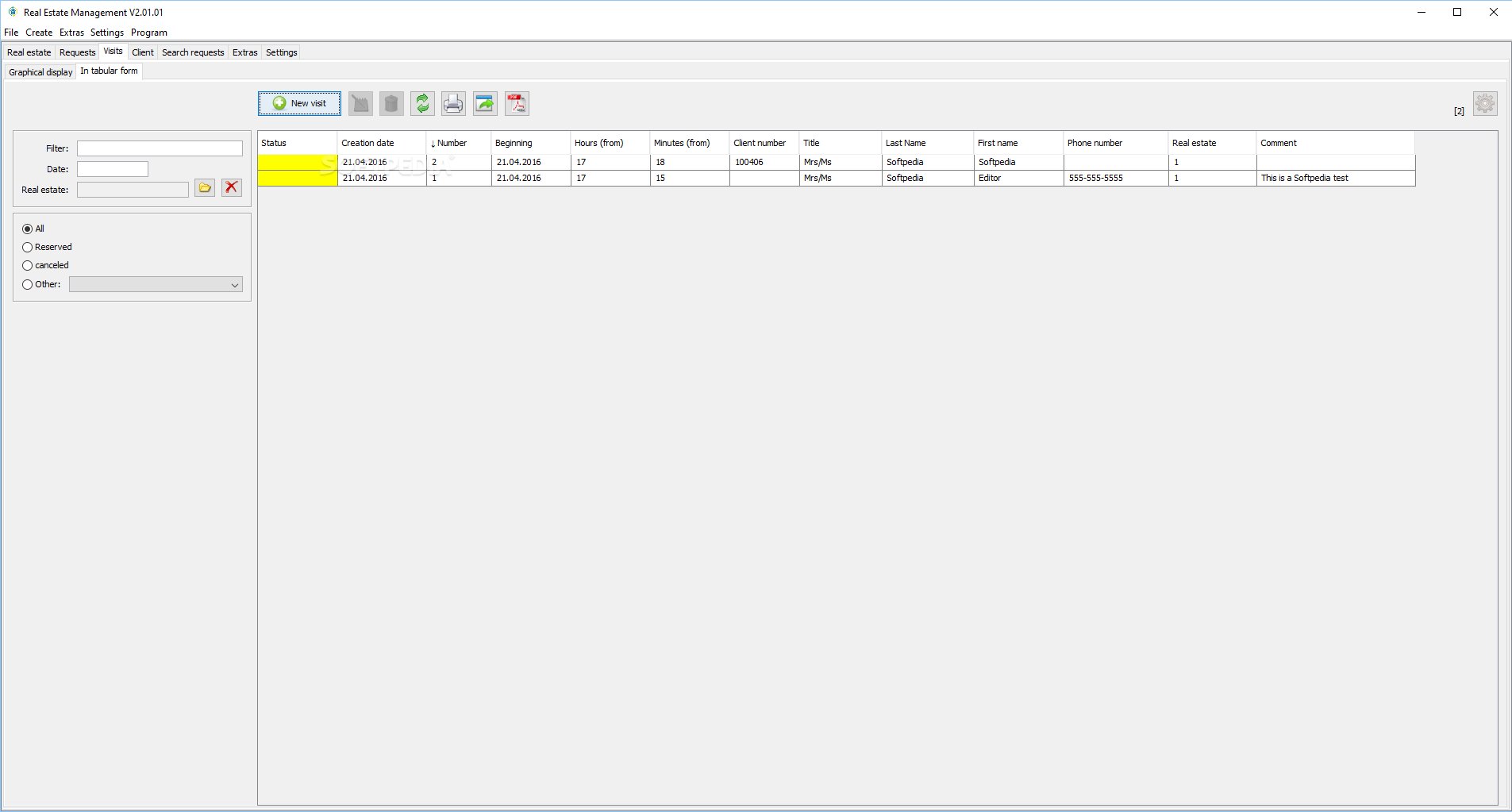The image size is (1512, 812).
Task: Select first name 'Softpedia' cell in row 2
Action: 1019,162
